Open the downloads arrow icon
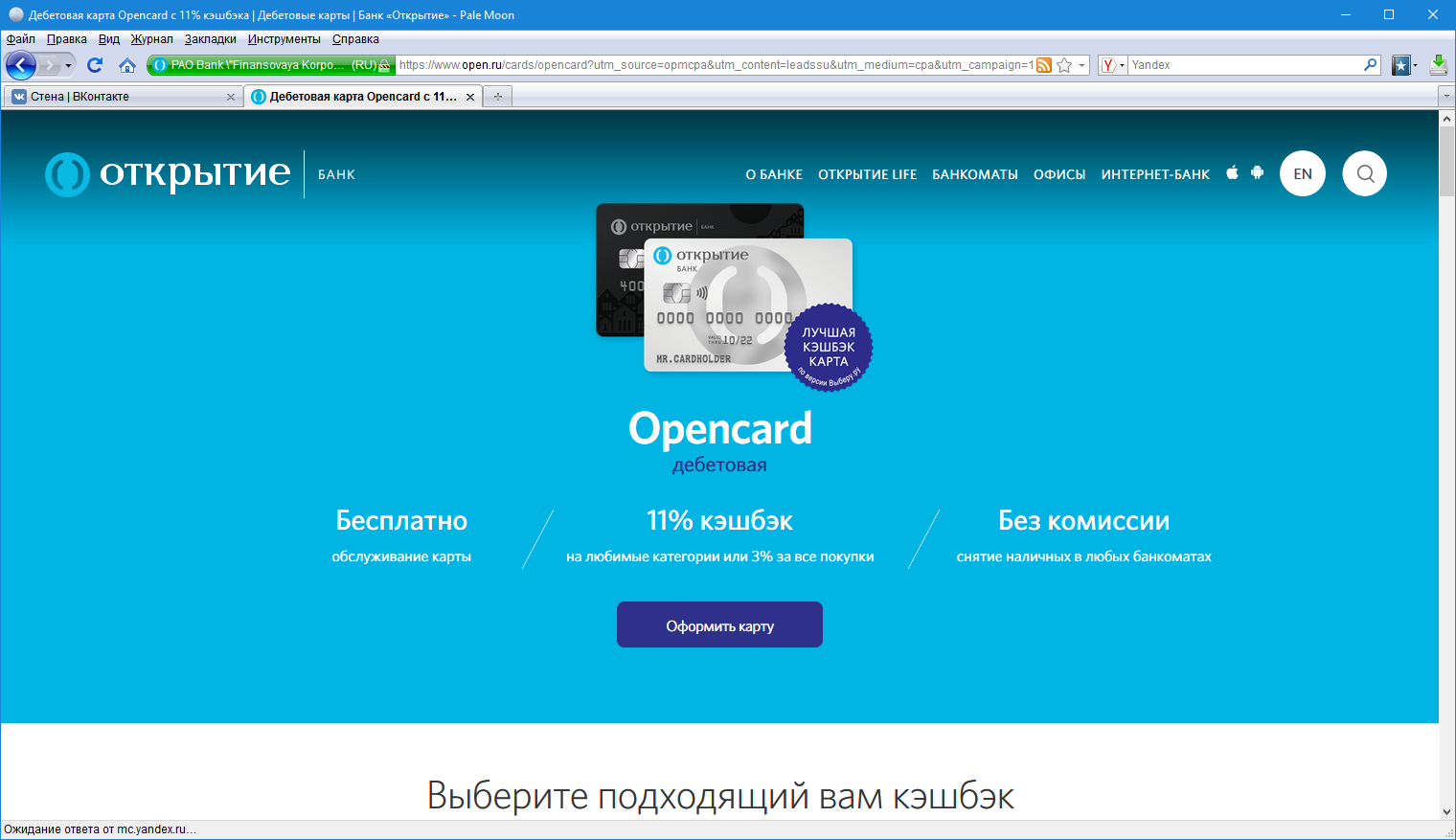The width and height of the screenshot is (1456, 840). point(1438,65)
